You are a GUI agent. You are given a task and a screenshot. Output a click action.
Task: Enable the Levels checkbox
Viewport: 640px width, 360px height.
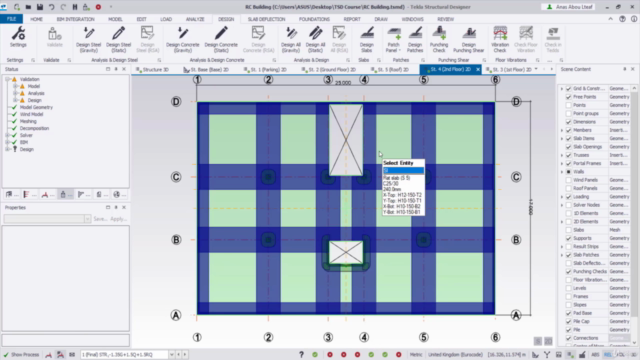point(568,288)
